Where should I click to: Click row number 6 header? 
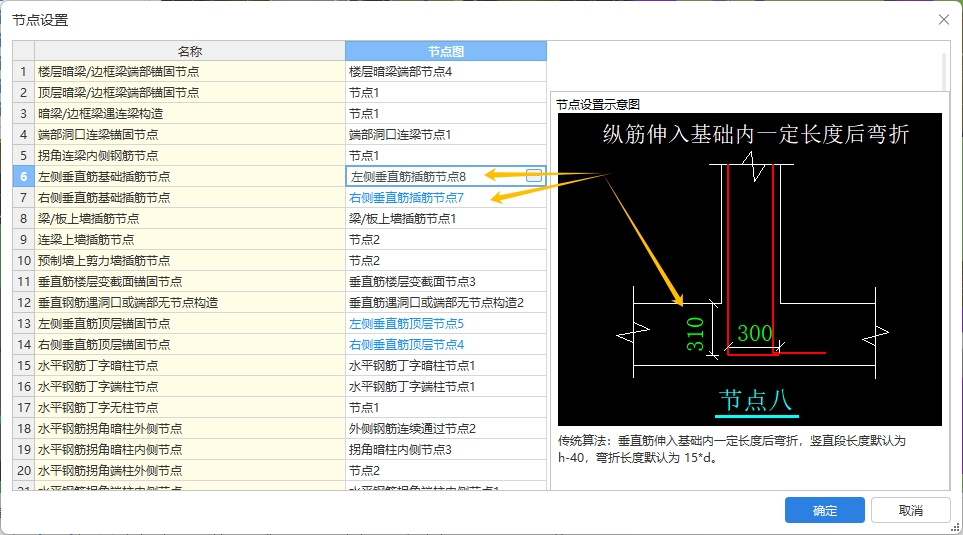[x=23, y=176]
